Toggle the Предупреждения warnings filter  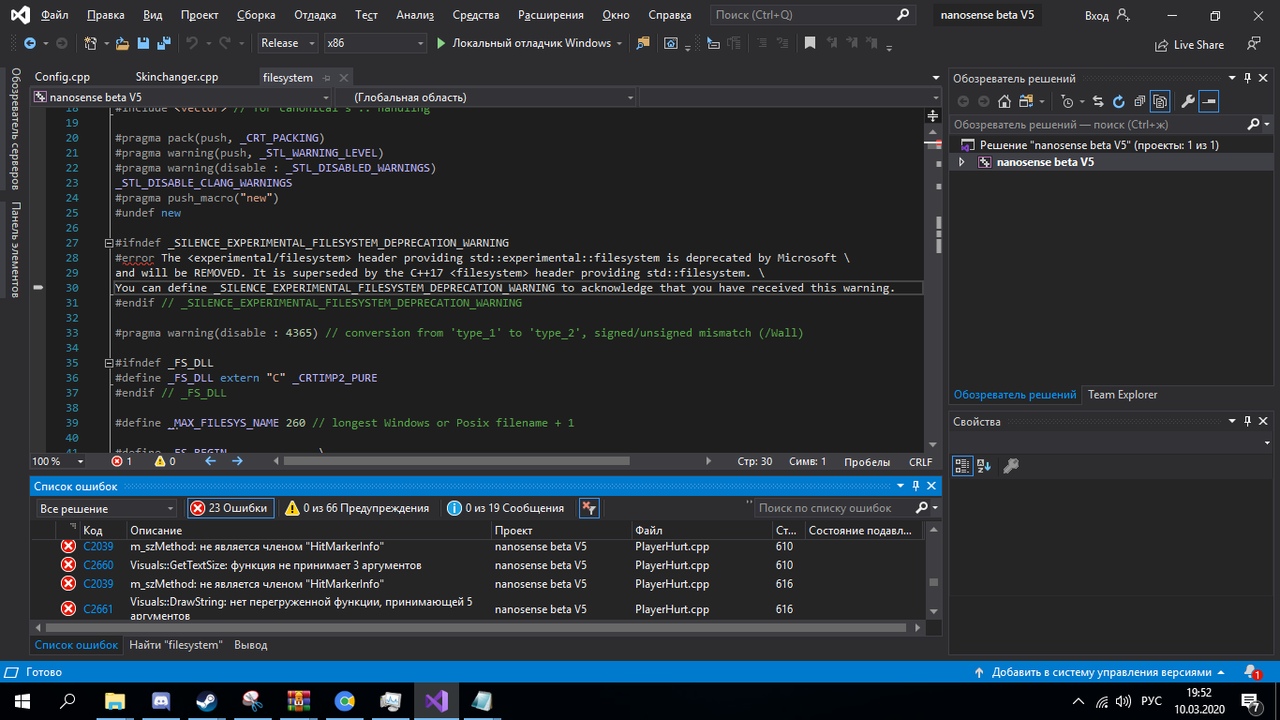point(357,508)
